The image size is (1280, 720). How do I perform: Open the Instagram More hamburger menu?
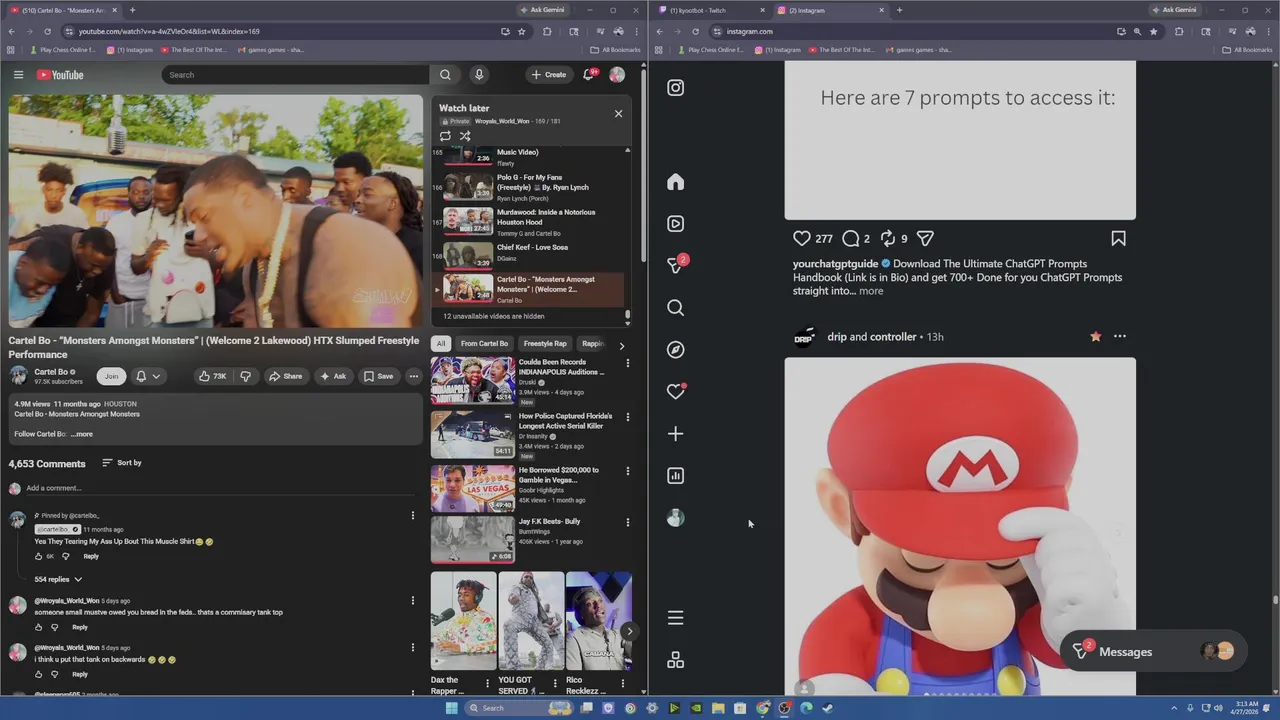[676, 618]
